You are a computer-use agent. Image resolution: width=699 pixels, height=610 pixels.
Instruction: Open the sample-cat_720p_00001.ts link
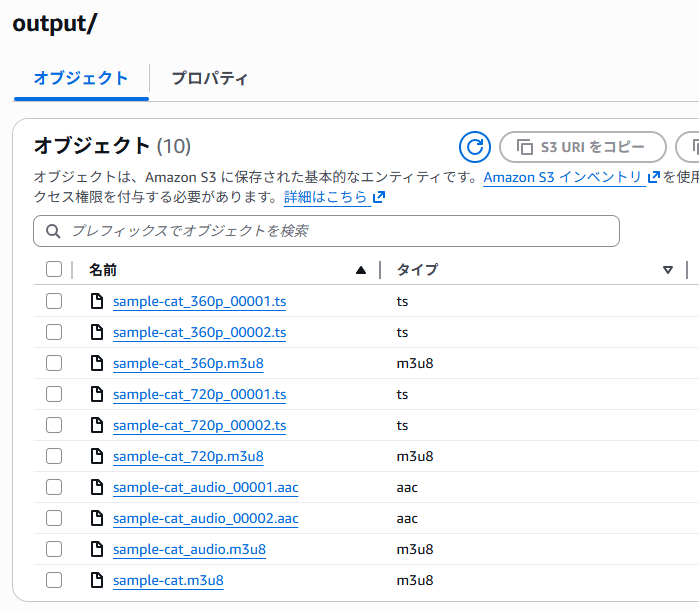[x=199, y=394]
